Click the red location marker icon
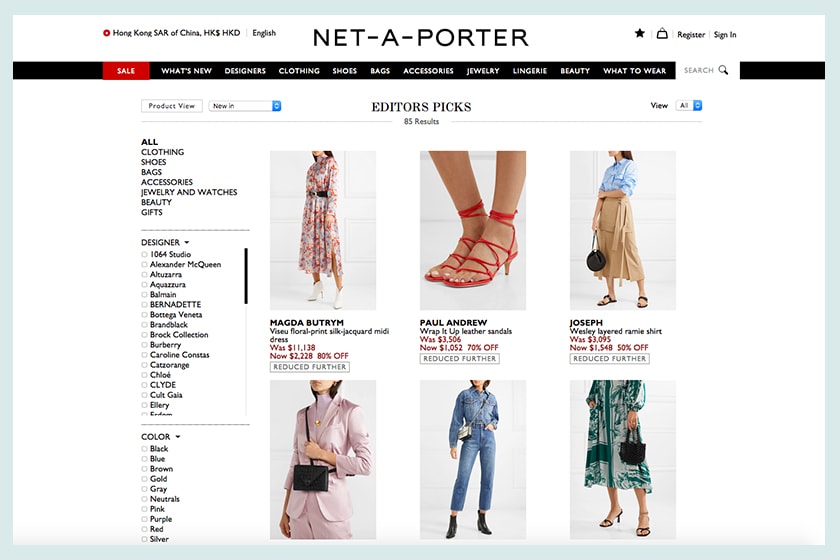Screen dimensions: 840x560 [x=107, y=33]
